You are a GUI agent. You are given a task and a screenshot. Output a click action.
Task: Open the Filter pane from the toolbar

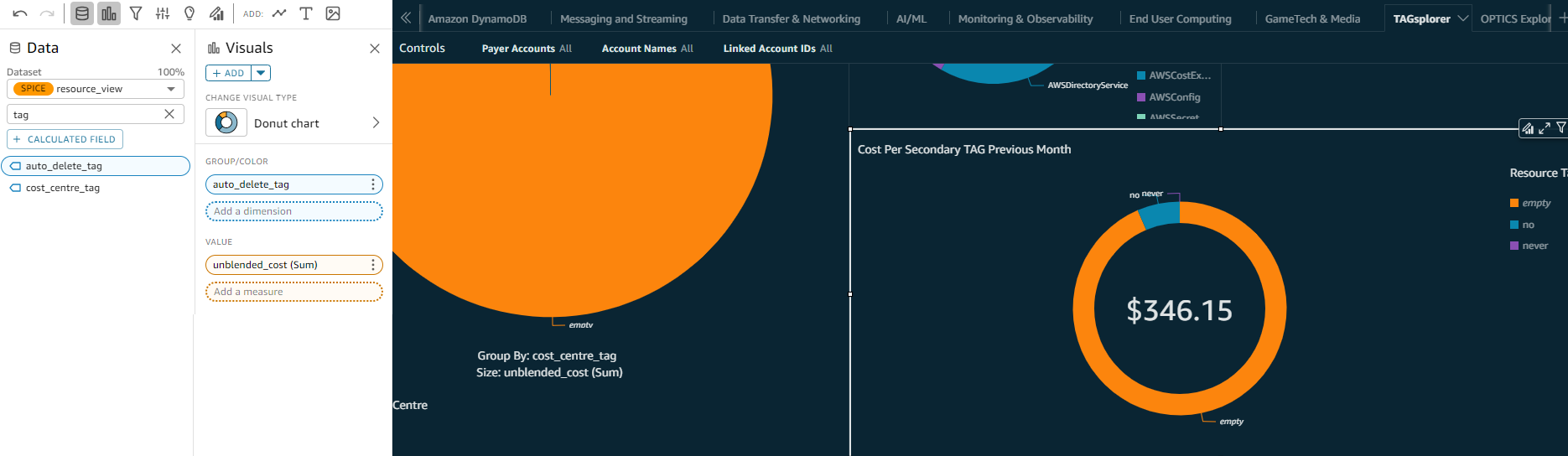(136, 13)
